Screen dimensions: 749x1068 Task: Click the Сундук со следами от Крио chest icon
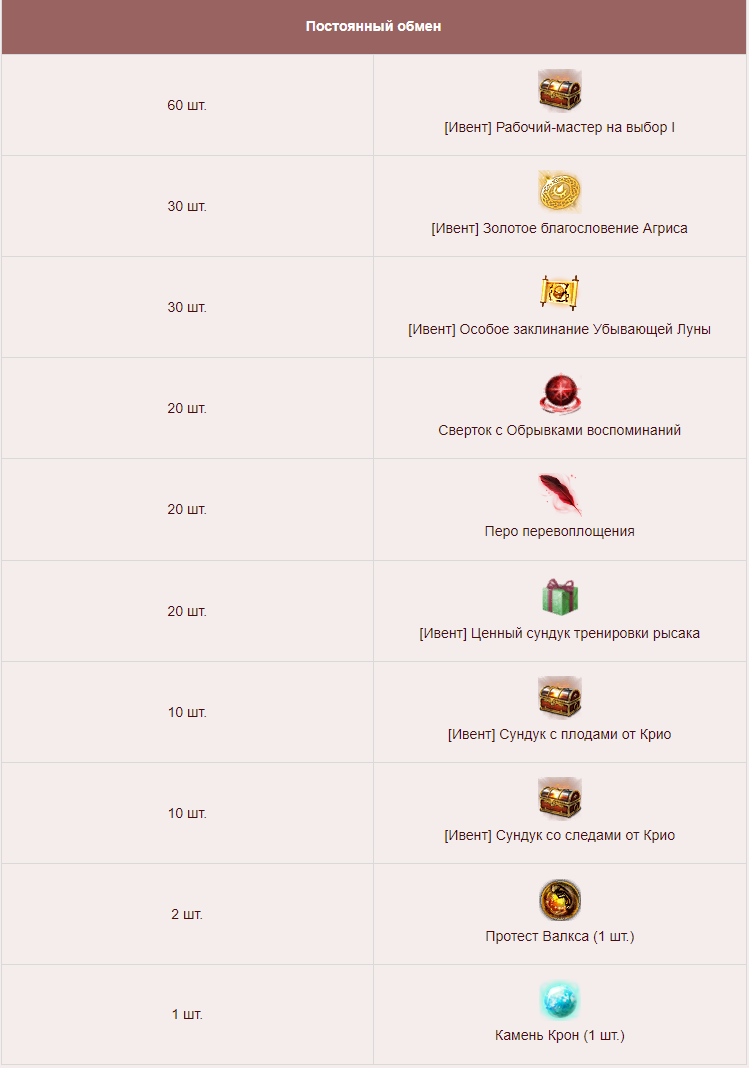(x=560, y=798)
